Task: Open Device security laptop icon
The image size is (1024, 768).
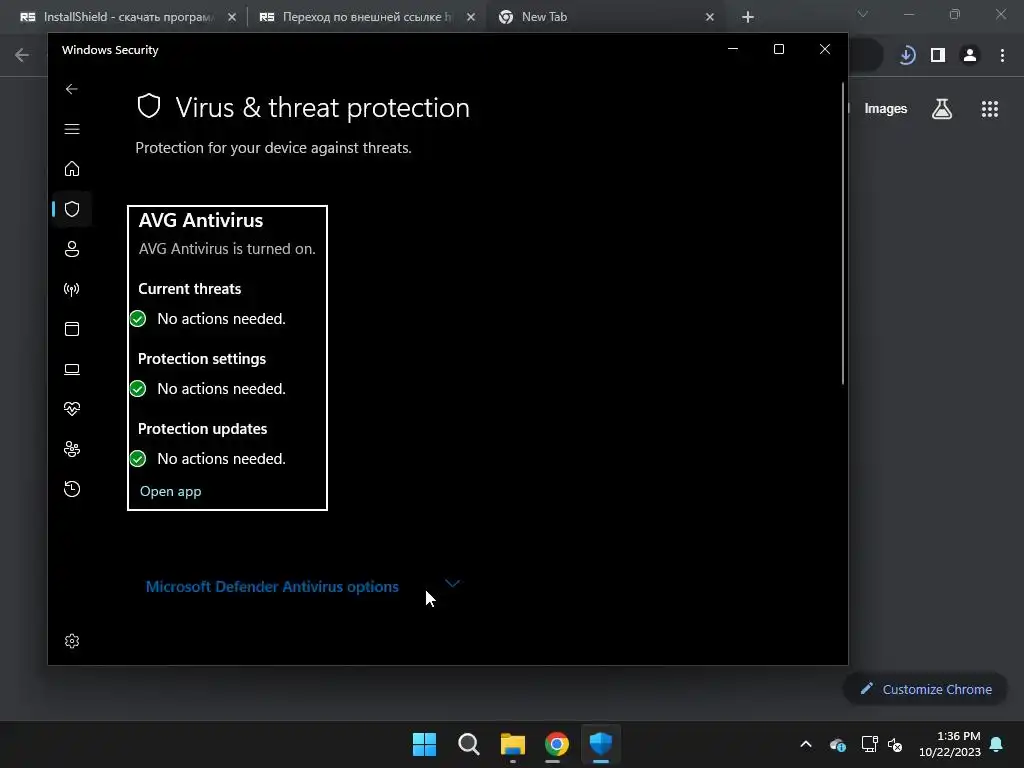Action: click(x=72, y=370)
